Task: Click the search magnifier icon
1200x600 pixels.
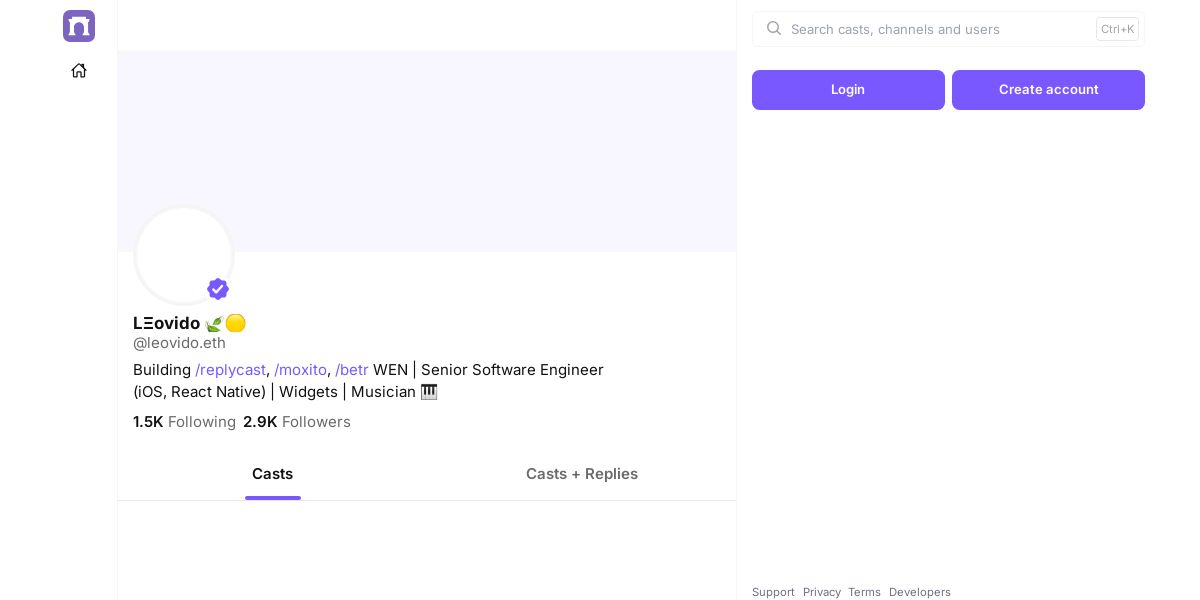Action: point(774,28)
